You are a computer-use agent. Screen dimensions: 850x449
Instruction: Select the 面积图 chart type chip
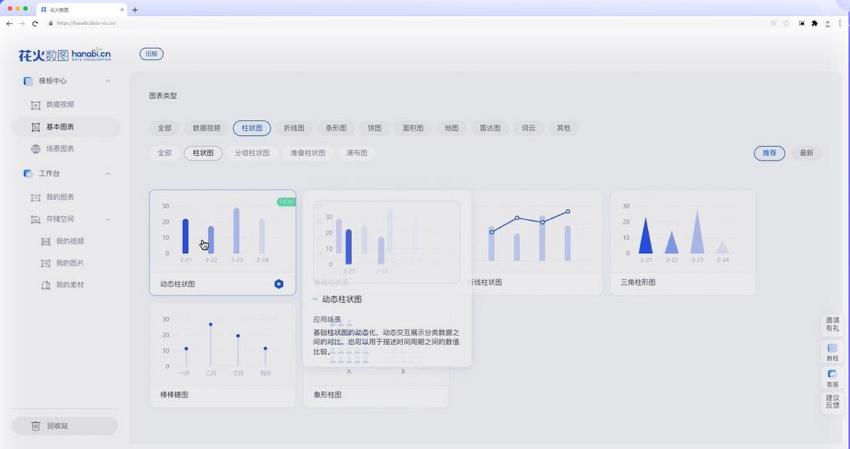(x=413, y=128)
